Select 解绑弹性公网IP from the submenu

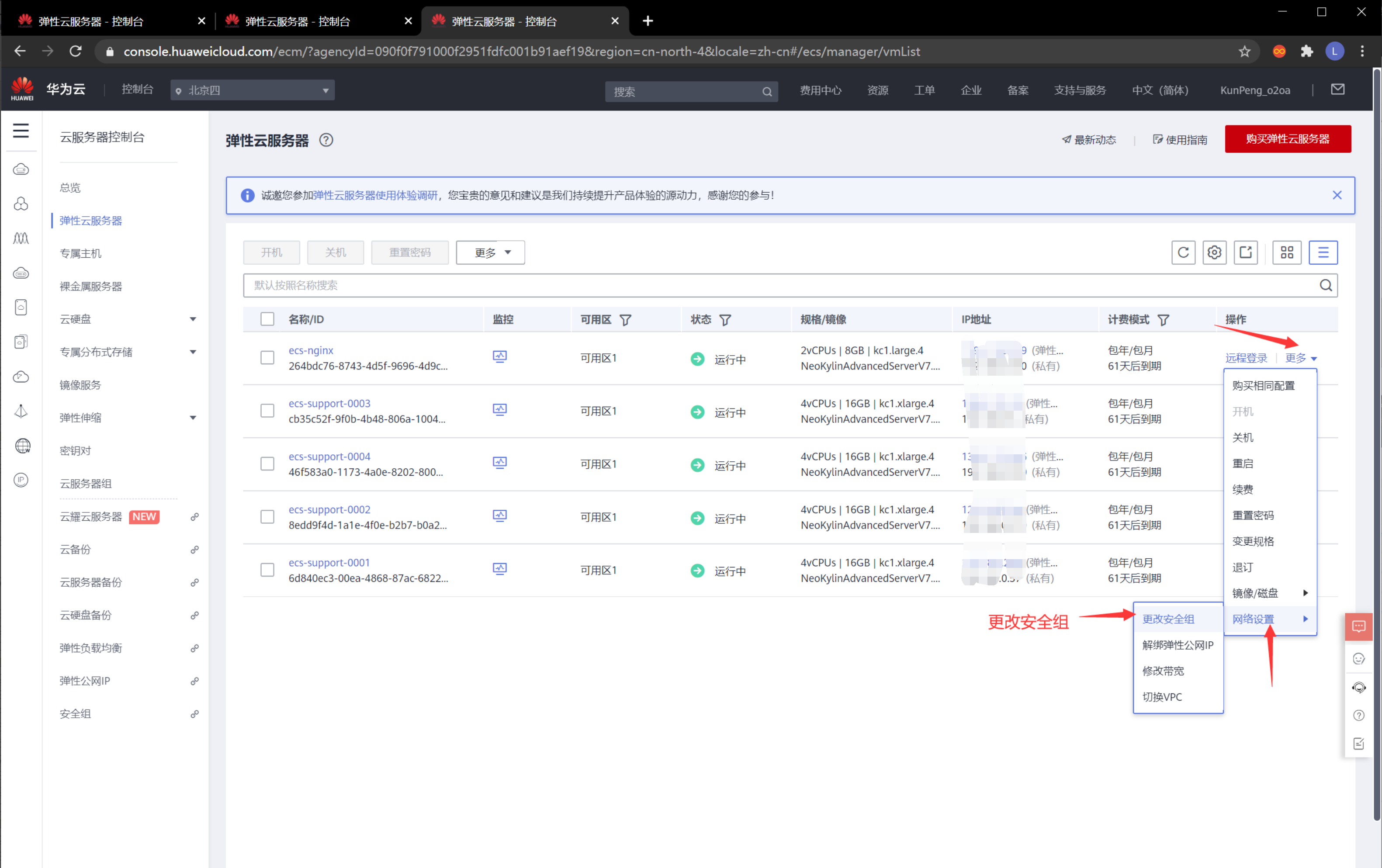tap(1178, 645)
